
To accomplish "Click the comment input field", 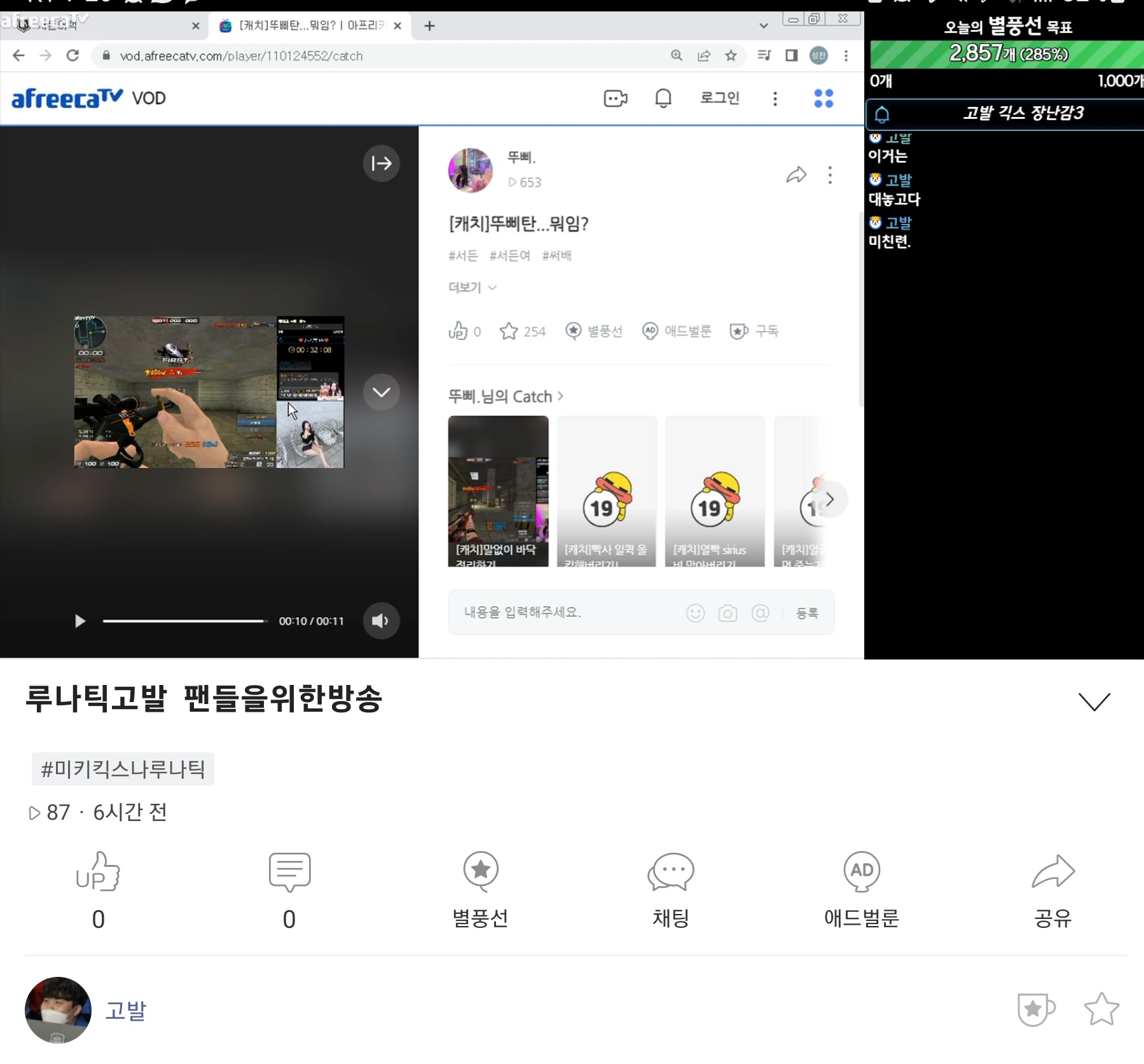I will (566, 612).
